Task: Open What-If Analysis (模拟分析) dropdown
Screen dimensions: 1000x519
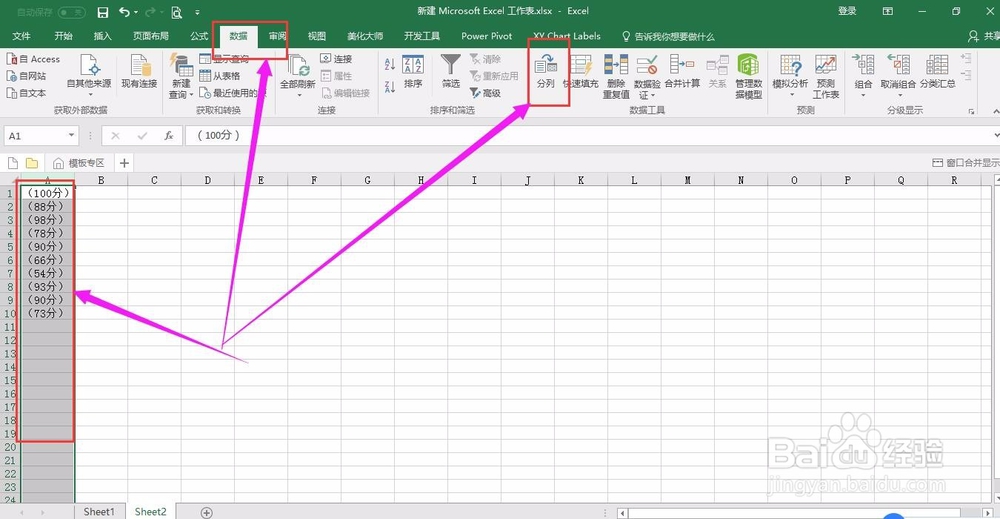Action: 790,76
